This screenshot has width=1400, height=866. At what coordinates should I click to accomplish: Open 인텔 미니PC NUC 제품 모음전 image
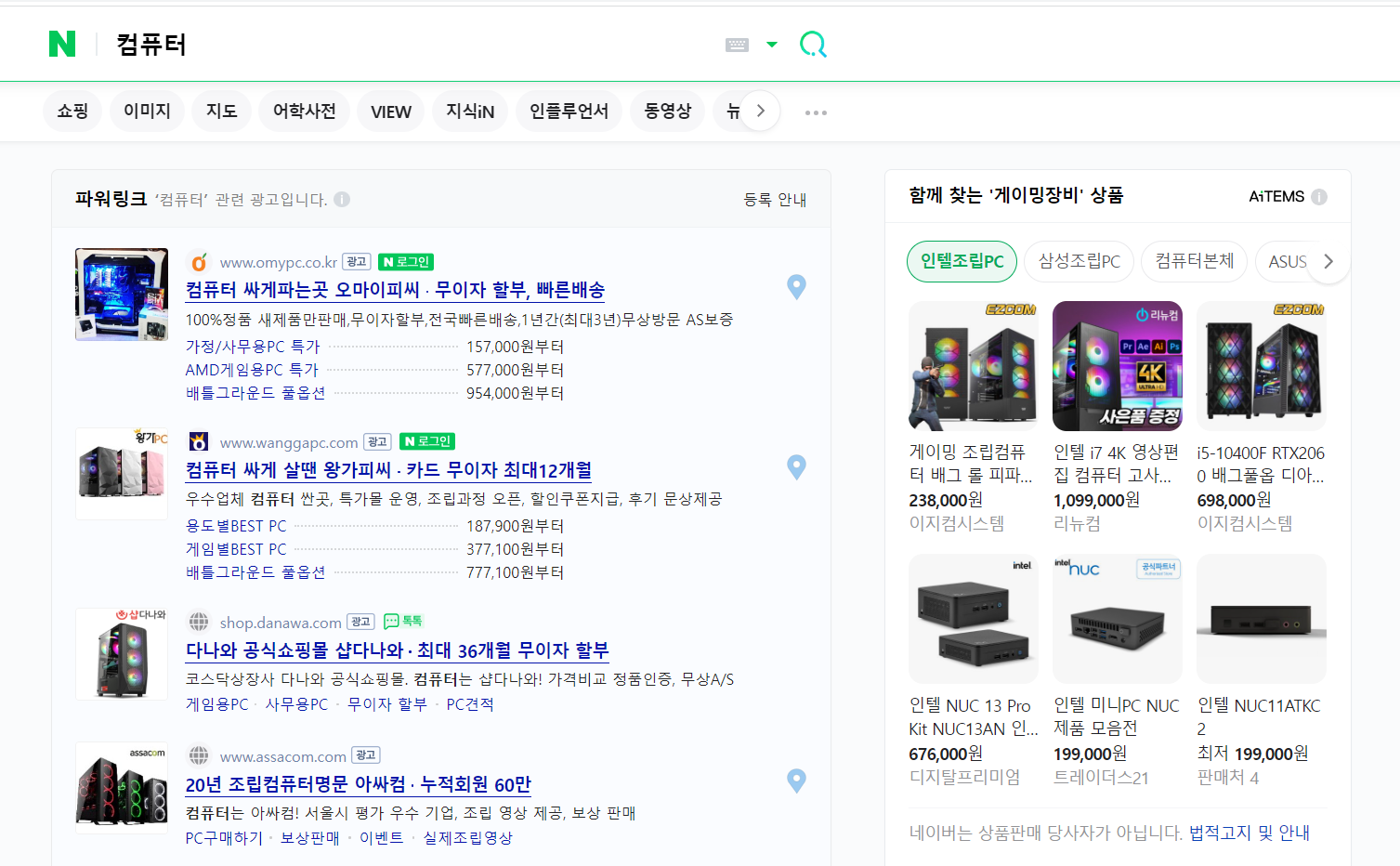tap(1118, 619)
